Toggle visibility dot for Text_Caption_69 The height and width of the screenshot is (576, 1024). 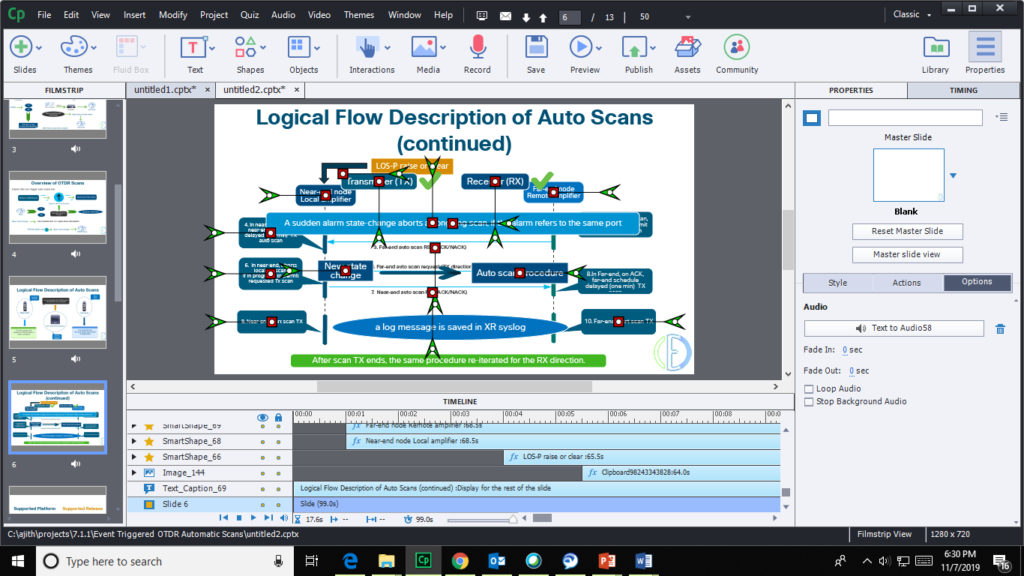click(x=263, y=489)
